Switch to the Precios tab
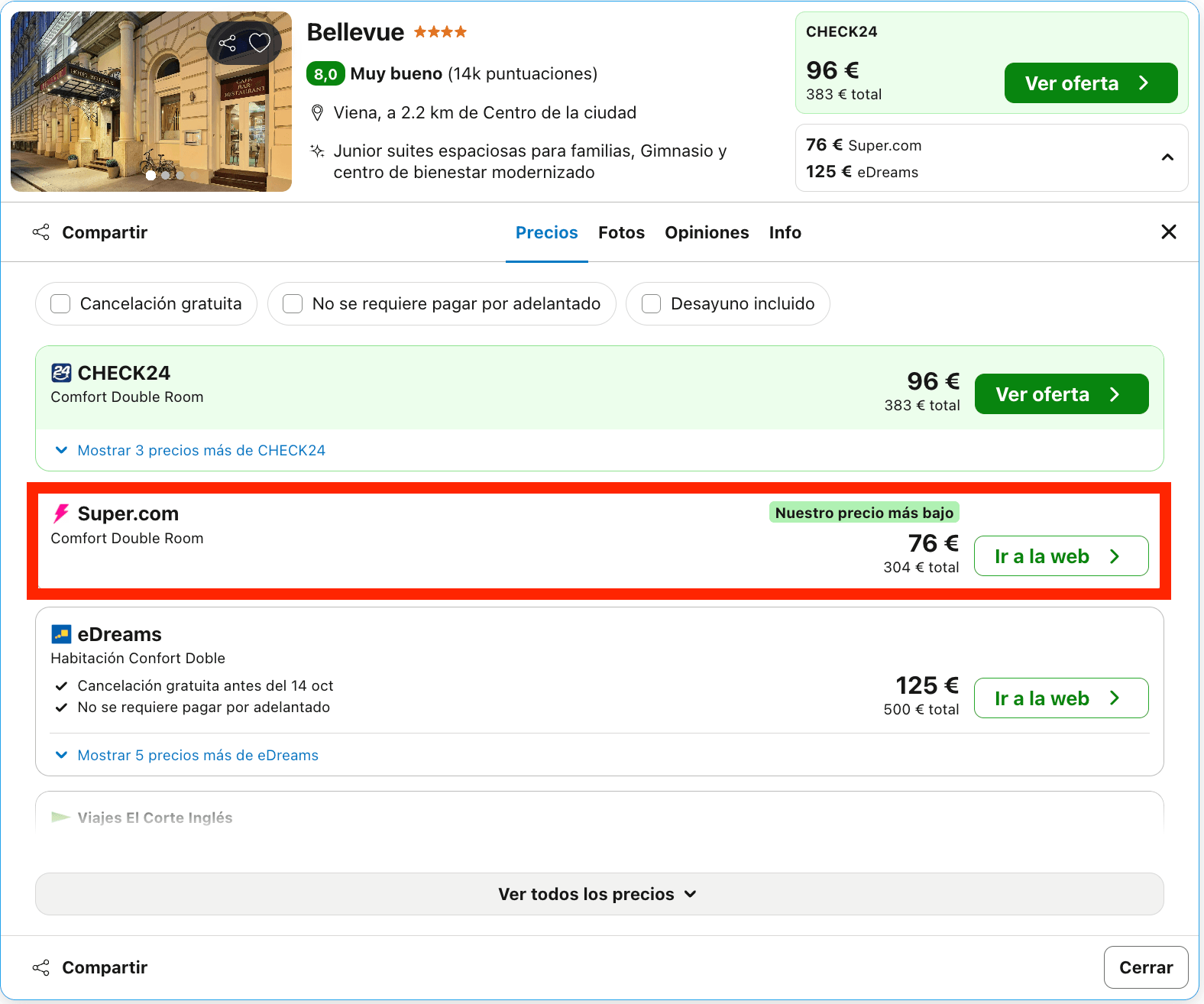The image size is (1204, 1004). pyautogui.click(x=547, y=233)
